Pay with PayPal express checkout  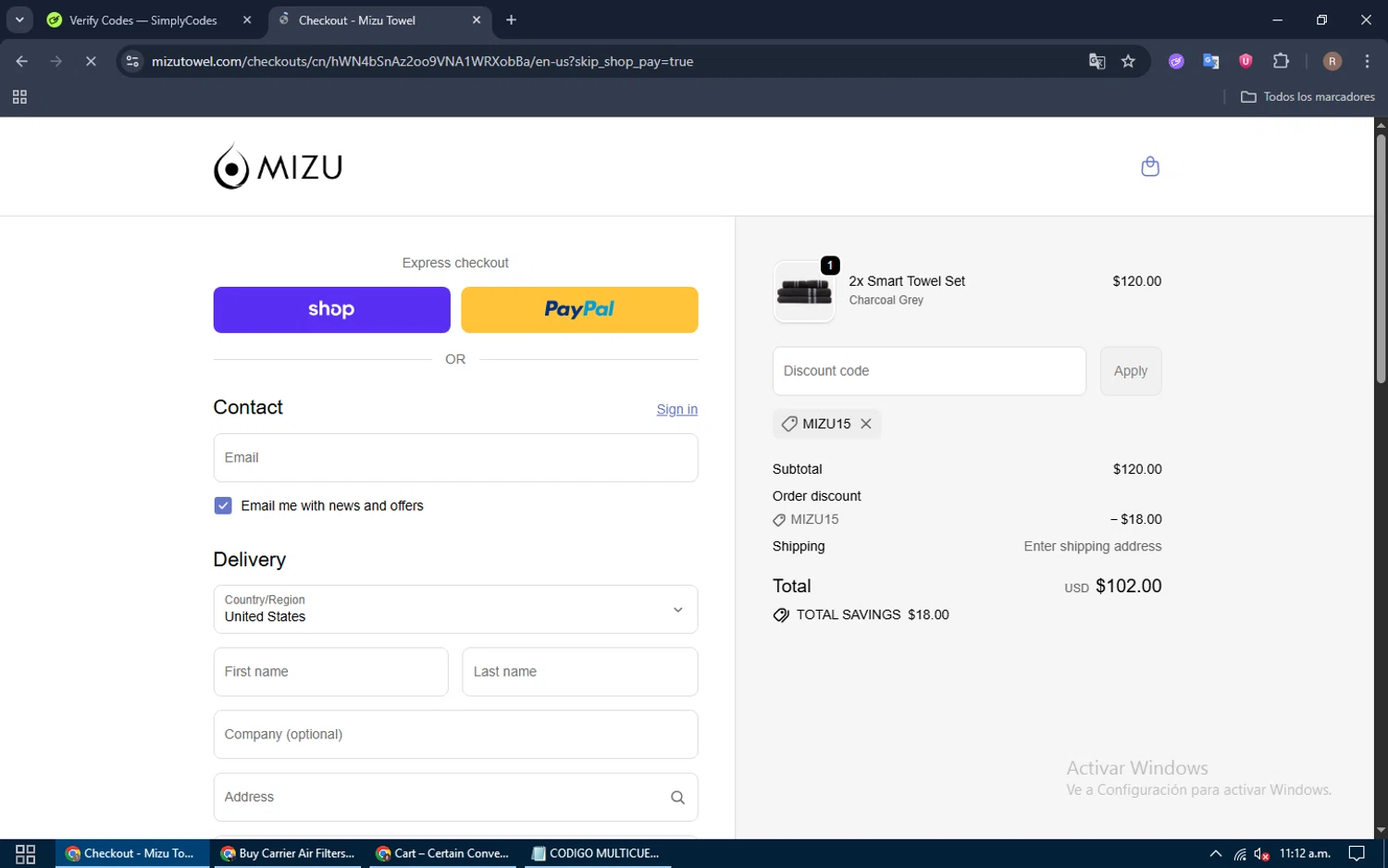[x=579, y=310]
